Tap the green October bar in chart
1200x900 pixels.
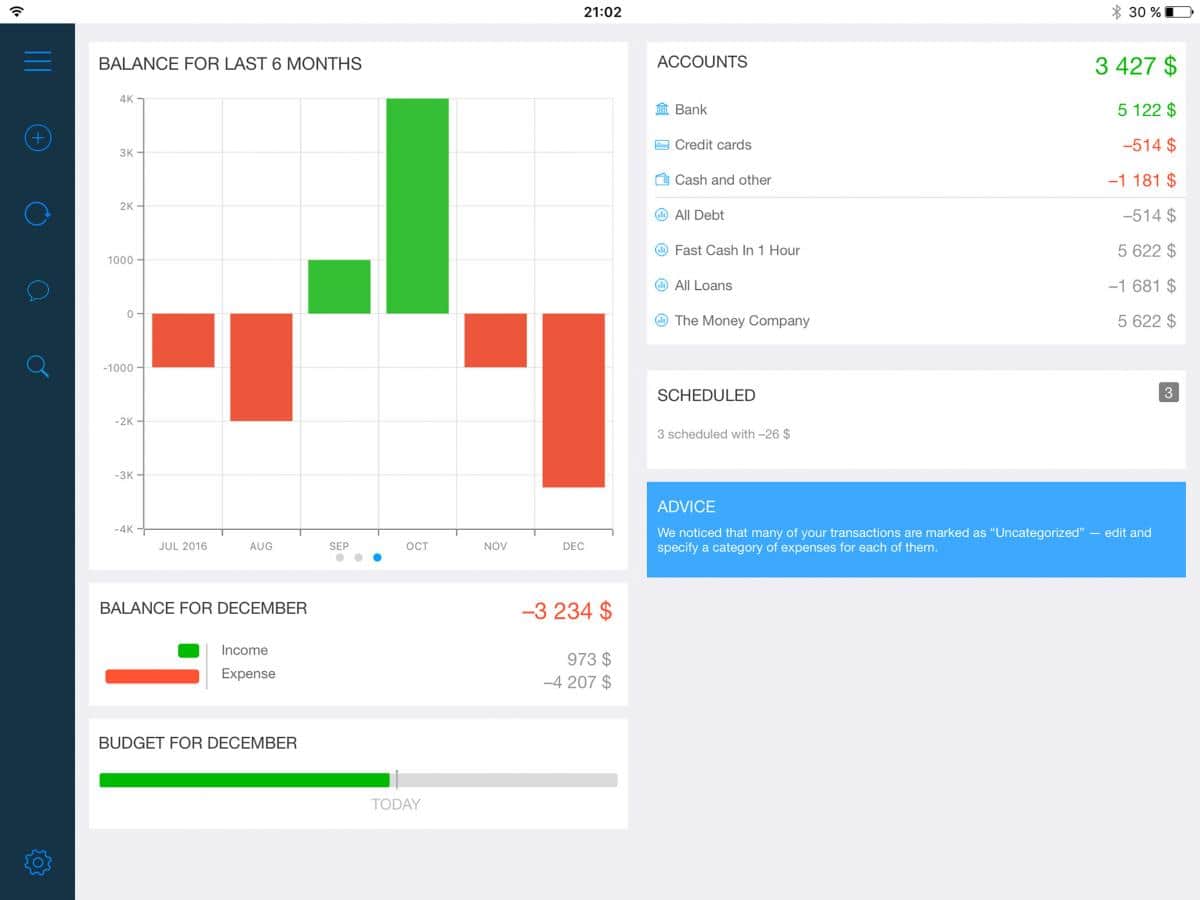417,206
